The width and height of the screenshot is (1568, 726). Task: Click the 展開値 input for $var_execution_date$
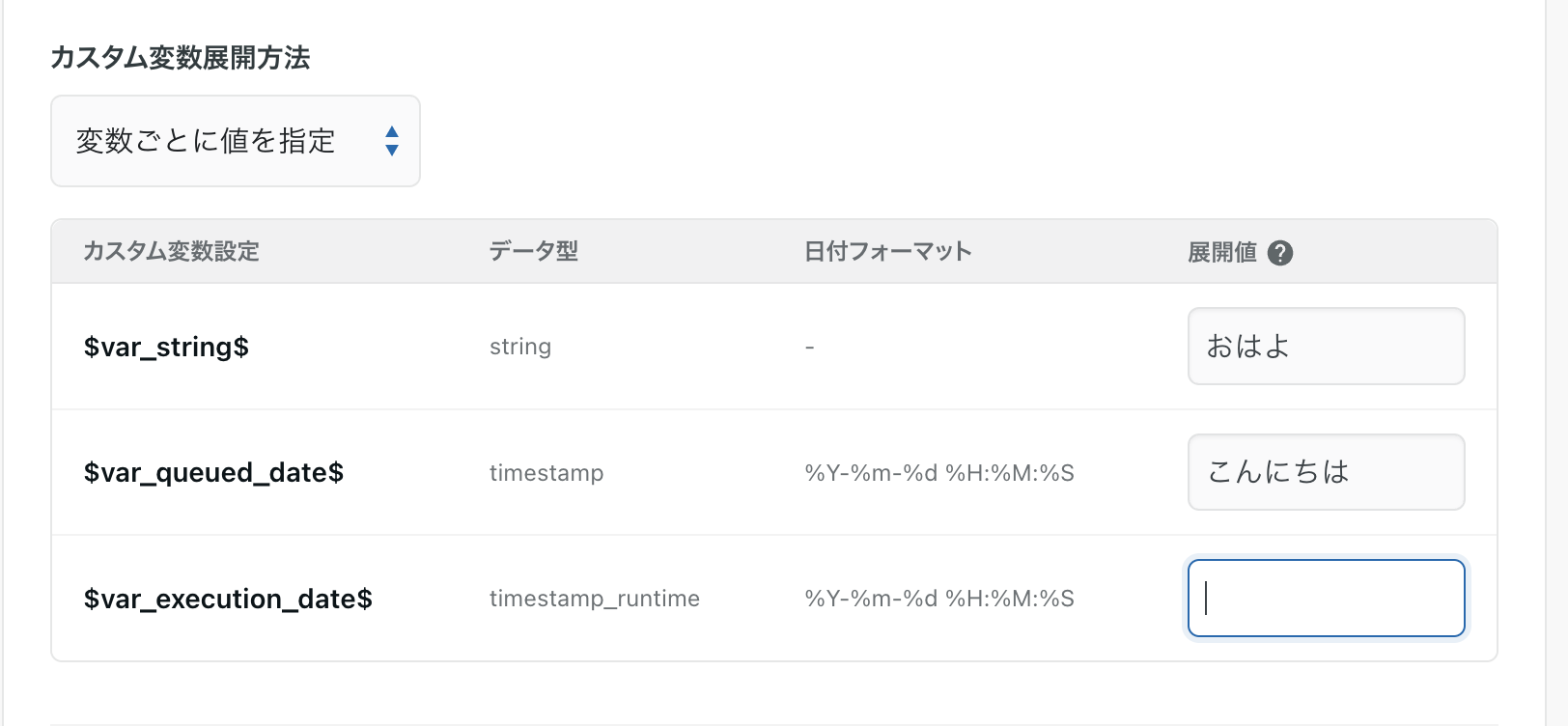1326,598
